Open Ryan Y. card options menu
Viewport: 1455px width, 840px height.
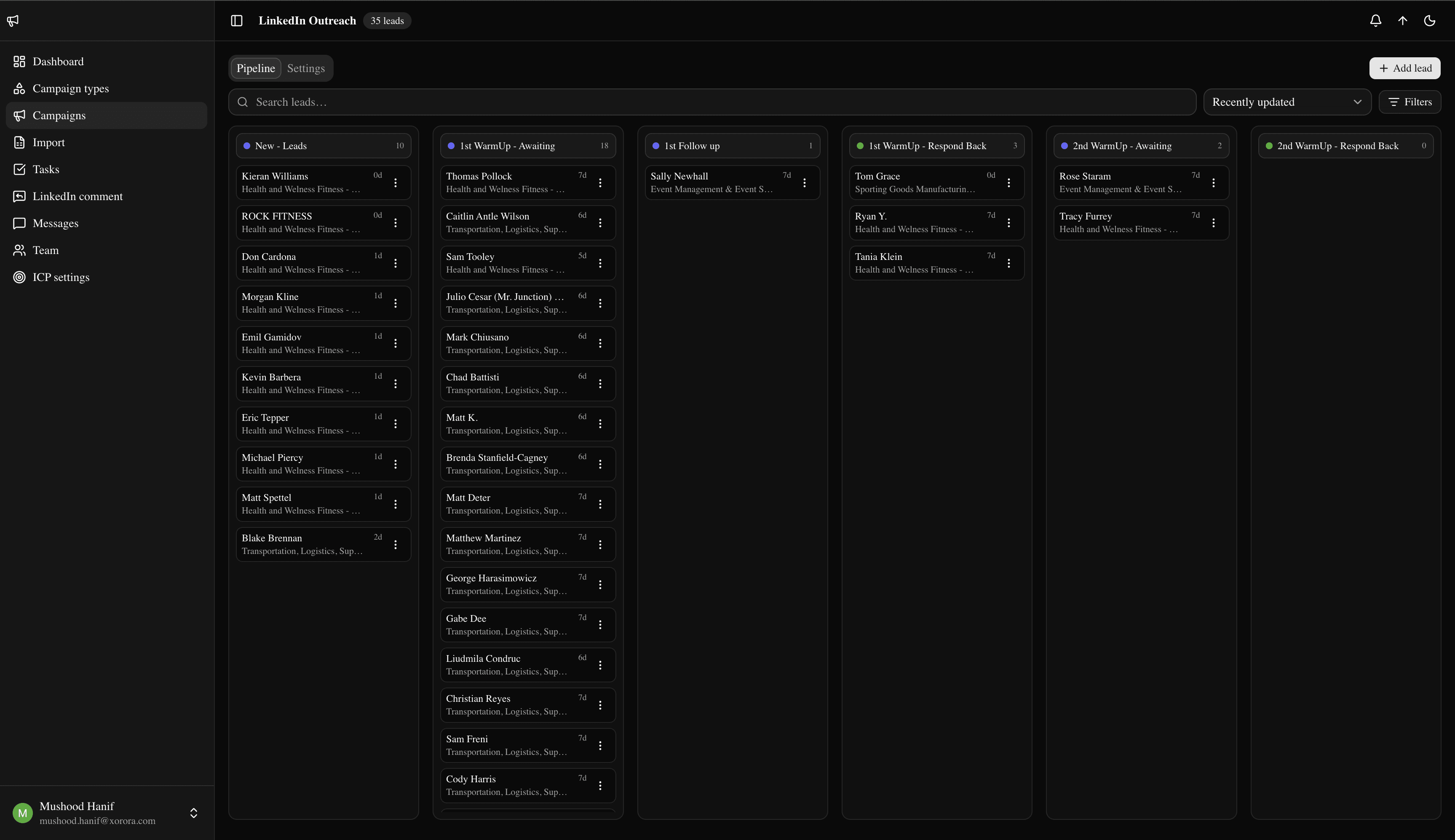point(1008,223)
